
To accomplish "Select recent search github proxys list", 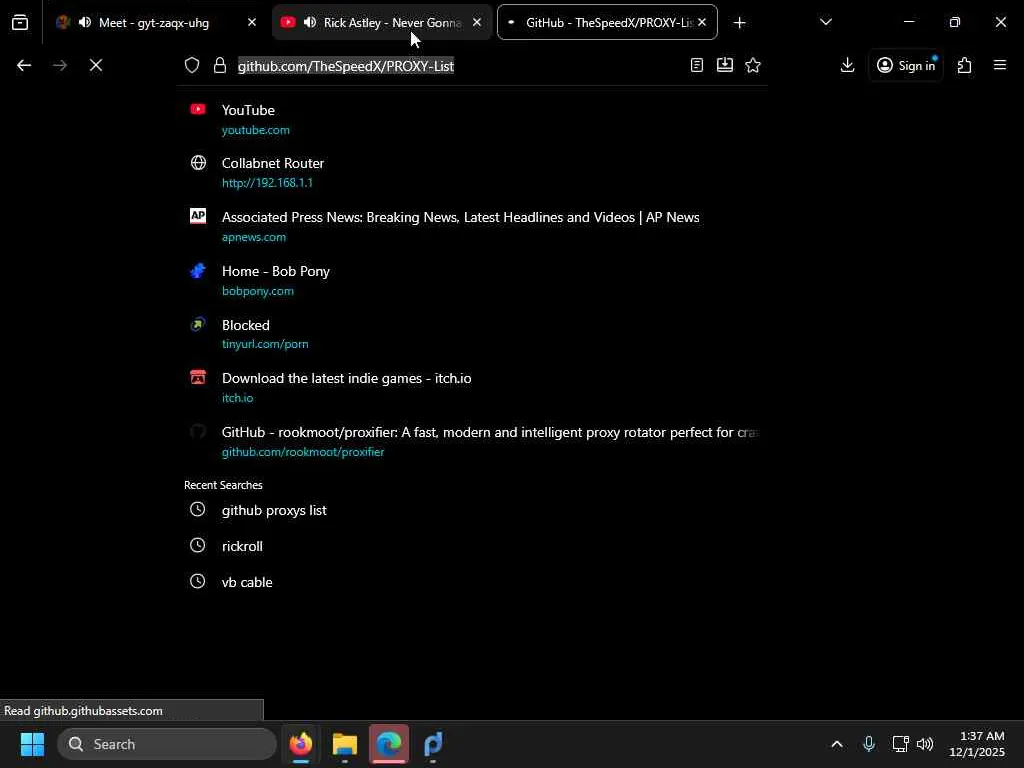I will [x=471, y=510].
